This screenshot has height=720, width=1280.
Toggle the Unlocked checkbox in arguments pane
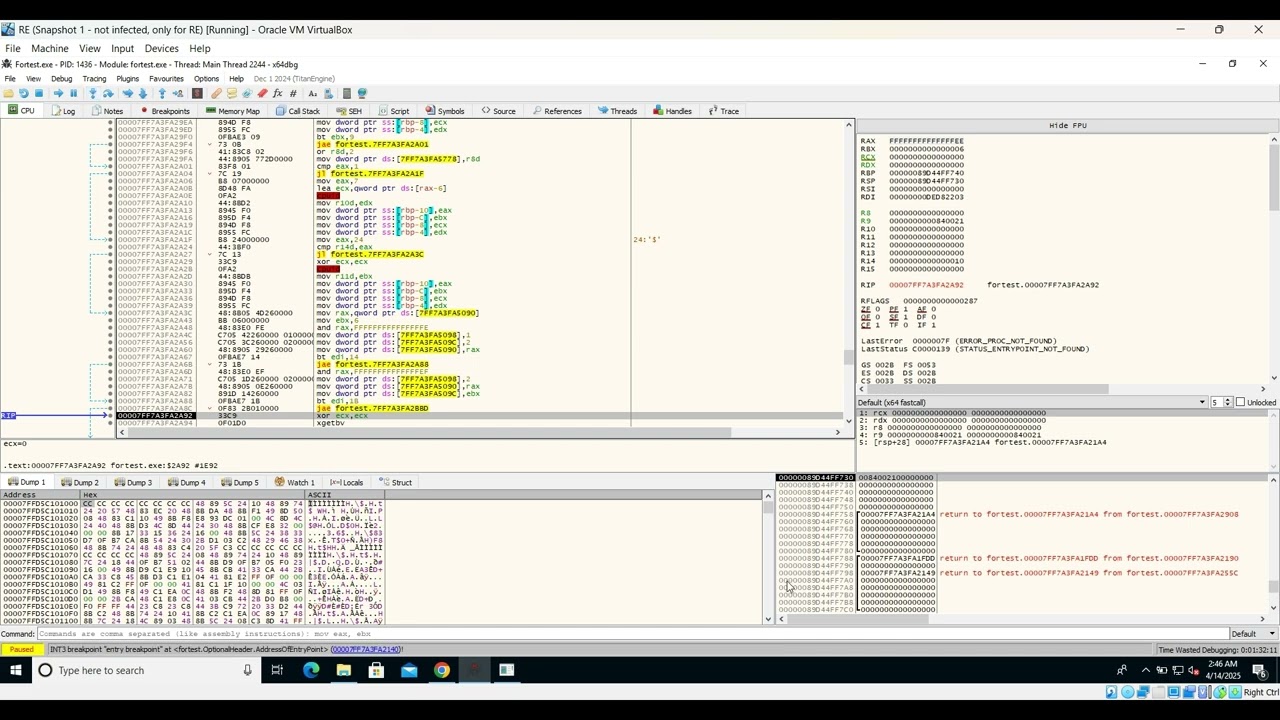pyautogui.click(x=1241, y=402)
